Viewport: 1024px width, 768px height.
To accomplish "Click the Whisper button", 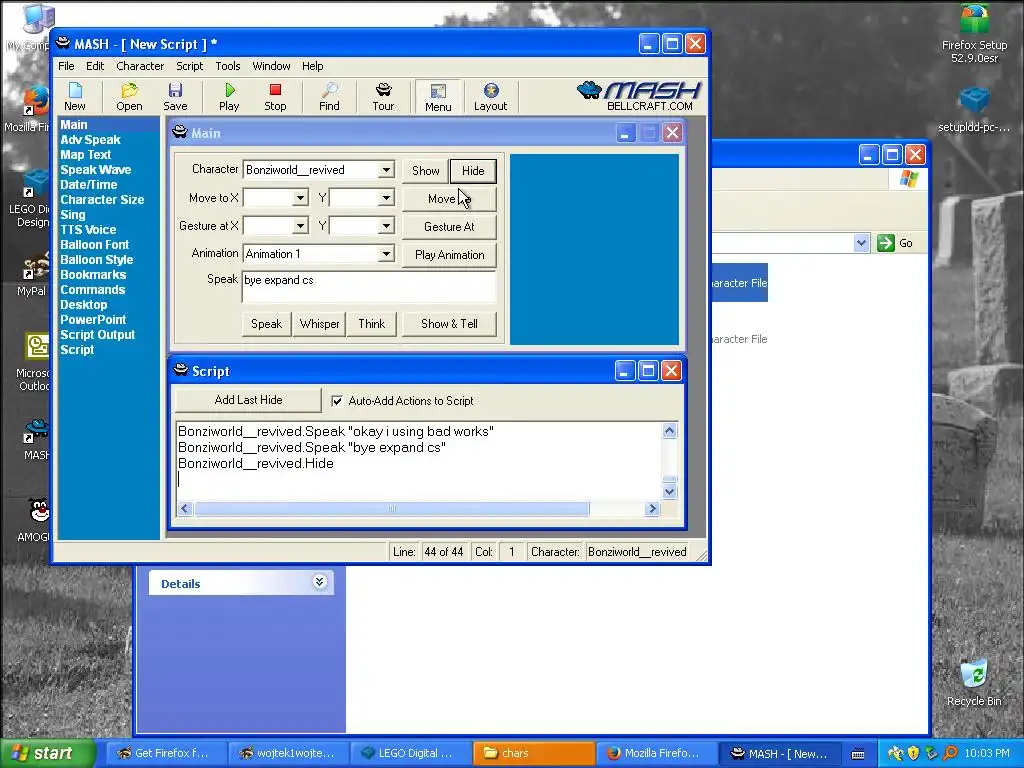I will pyautogui.click(x=319, y=324).
